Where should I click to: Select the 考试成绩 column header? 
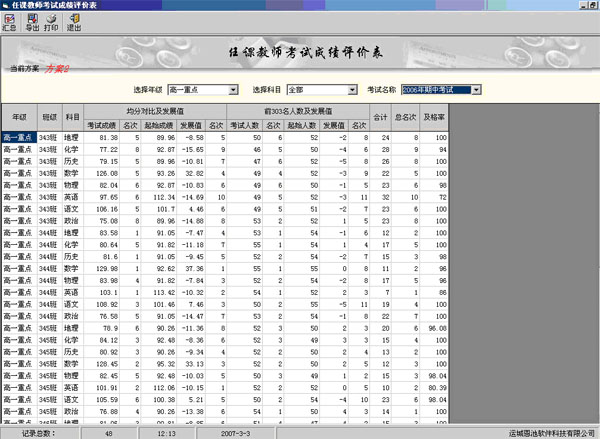click(103, 125)
